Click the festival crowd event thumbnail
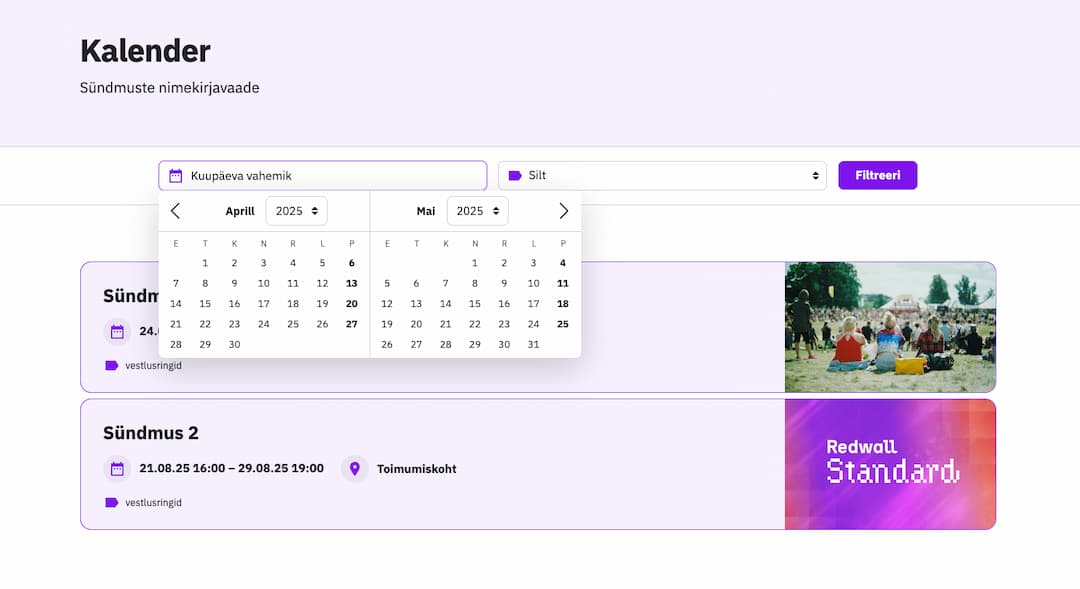The height and width of the screenshot is (589, 1080). (890, 327)
